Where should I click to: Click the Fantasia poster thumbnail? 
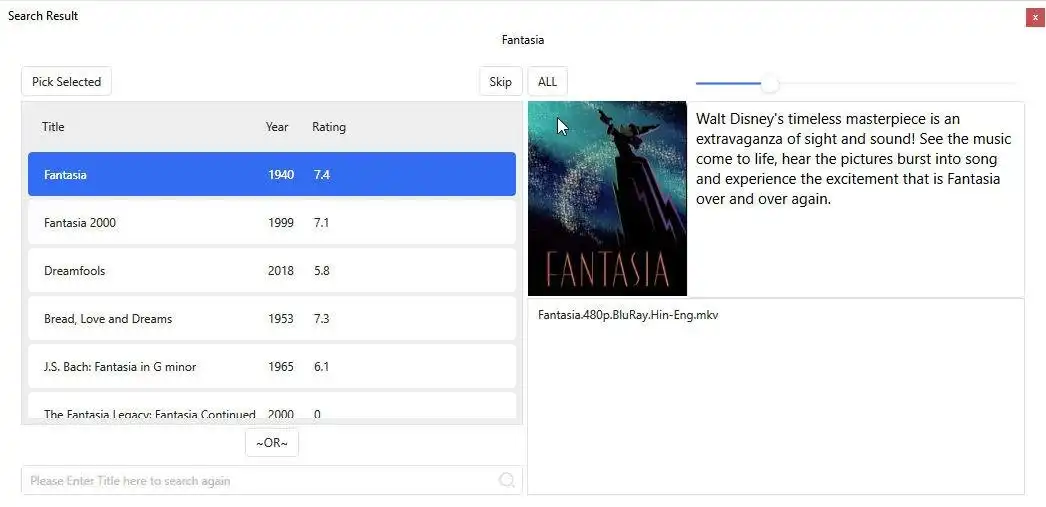click(607, 198)
